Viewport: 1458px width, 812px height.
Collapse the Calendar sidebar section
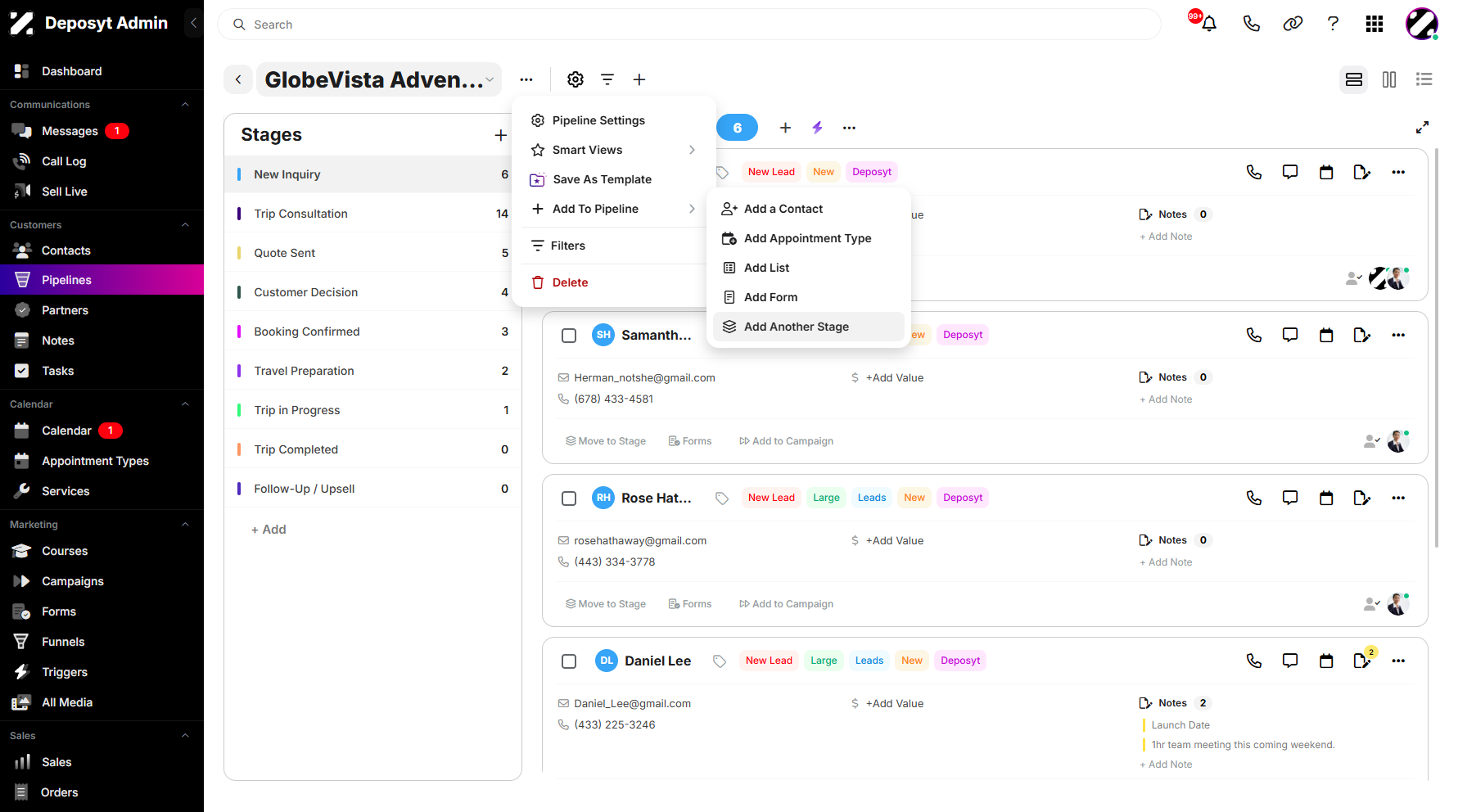185,404
